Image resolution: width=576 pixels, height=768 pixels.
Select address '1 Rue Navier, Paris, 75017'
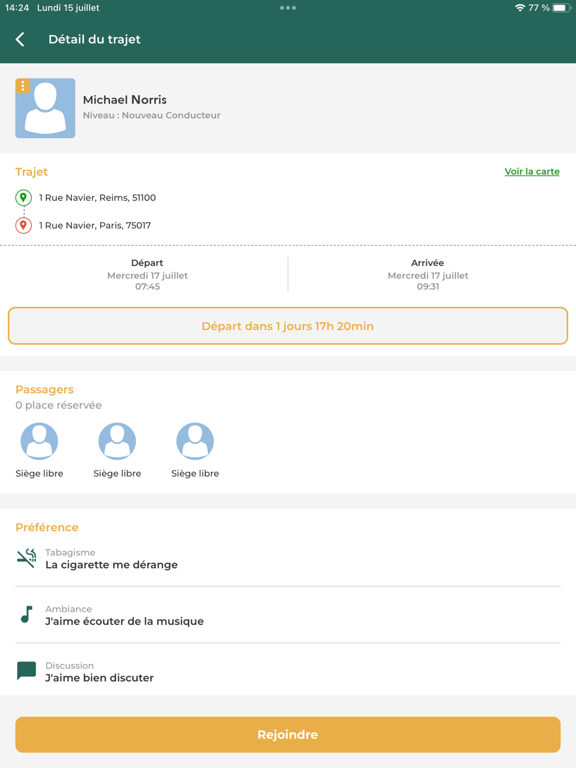tap(95, 225)
